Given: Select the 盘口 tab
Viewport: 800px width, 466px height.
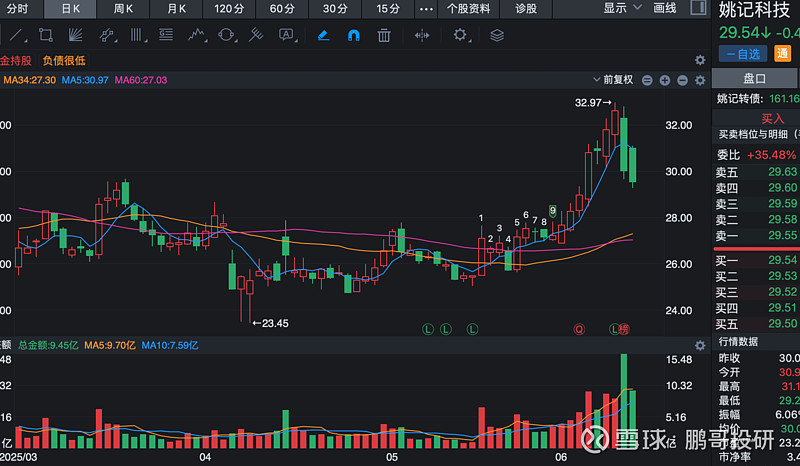Looking at the screenshot, I should [754, 79].
